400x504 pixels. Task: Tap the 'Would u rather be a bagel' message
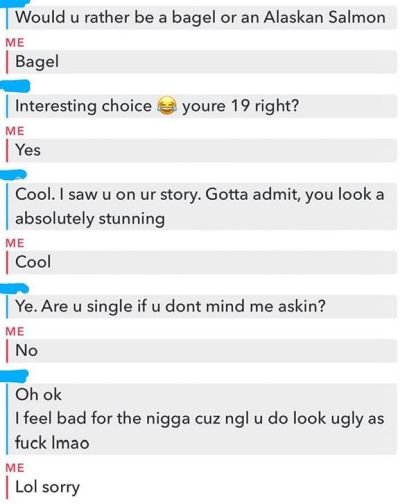pyautogui.click(x=202, y=17)
